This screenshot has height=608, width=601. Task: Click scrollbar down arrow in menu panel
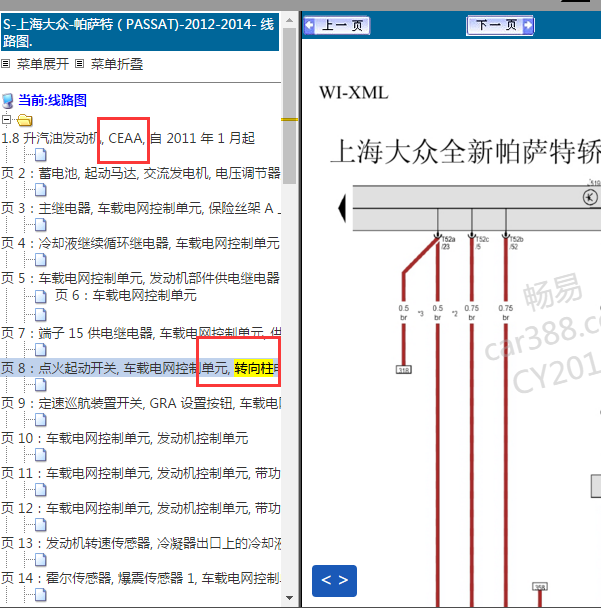pyautogui.click(x=289, y=598)
